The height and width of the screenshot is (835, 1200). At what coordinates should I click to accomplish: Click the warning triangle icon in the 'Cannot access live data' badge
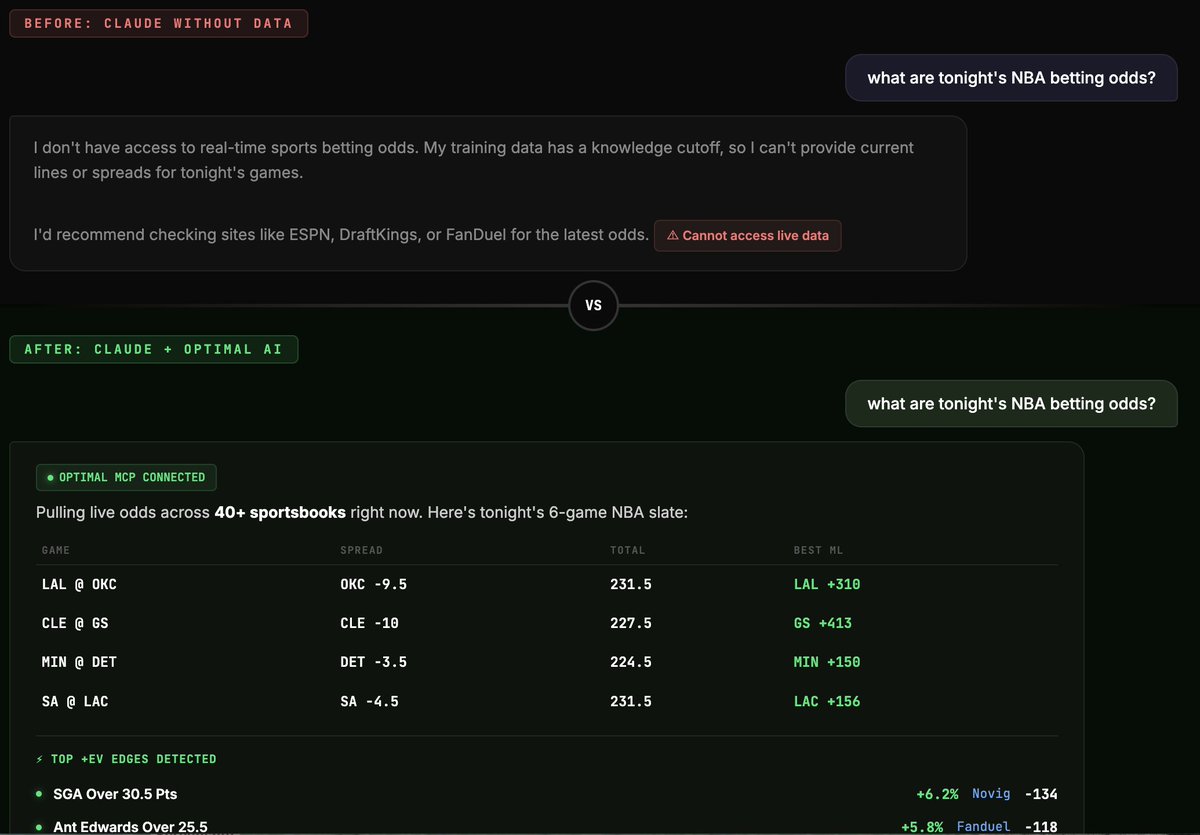pos(672,235)
